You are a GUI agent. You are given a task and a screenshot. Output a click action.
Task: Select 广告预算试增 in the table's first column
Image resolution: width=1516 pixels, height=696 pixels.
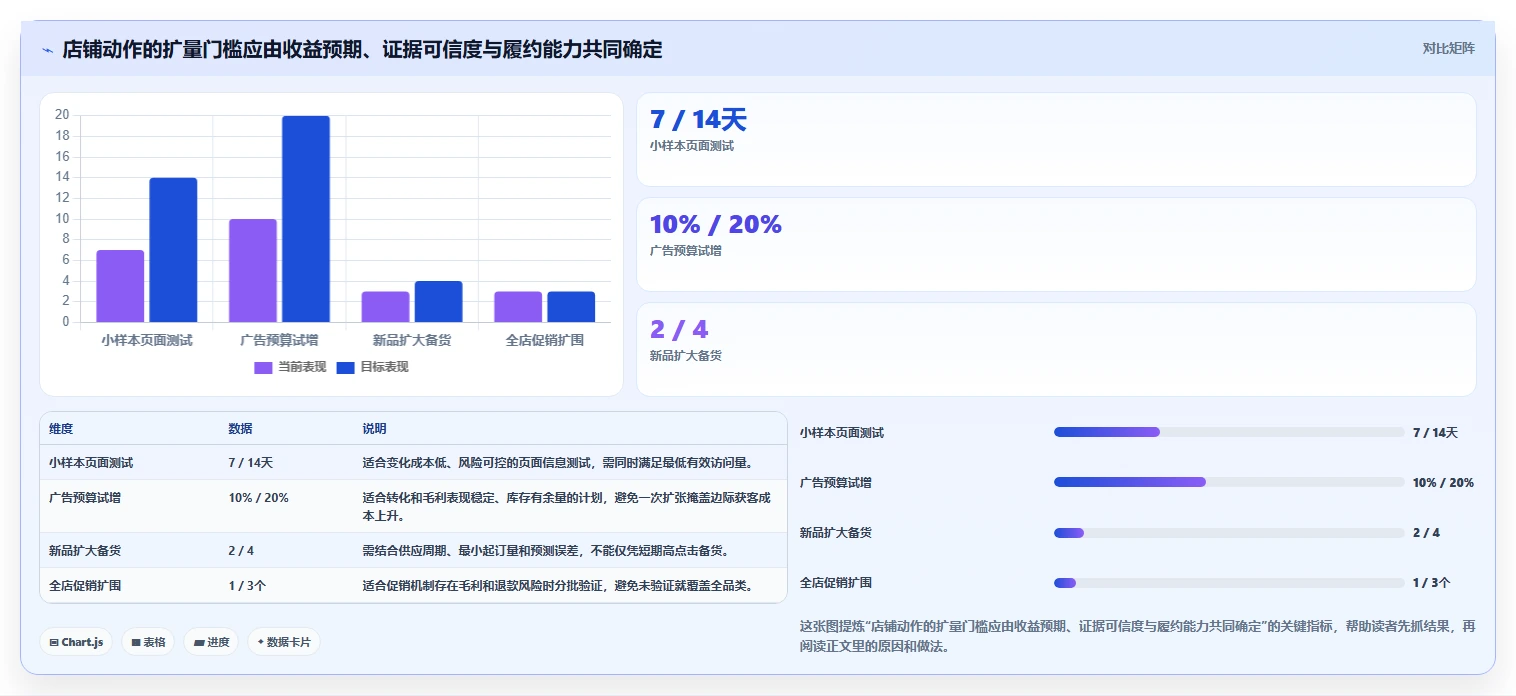(x=85, y=497)
